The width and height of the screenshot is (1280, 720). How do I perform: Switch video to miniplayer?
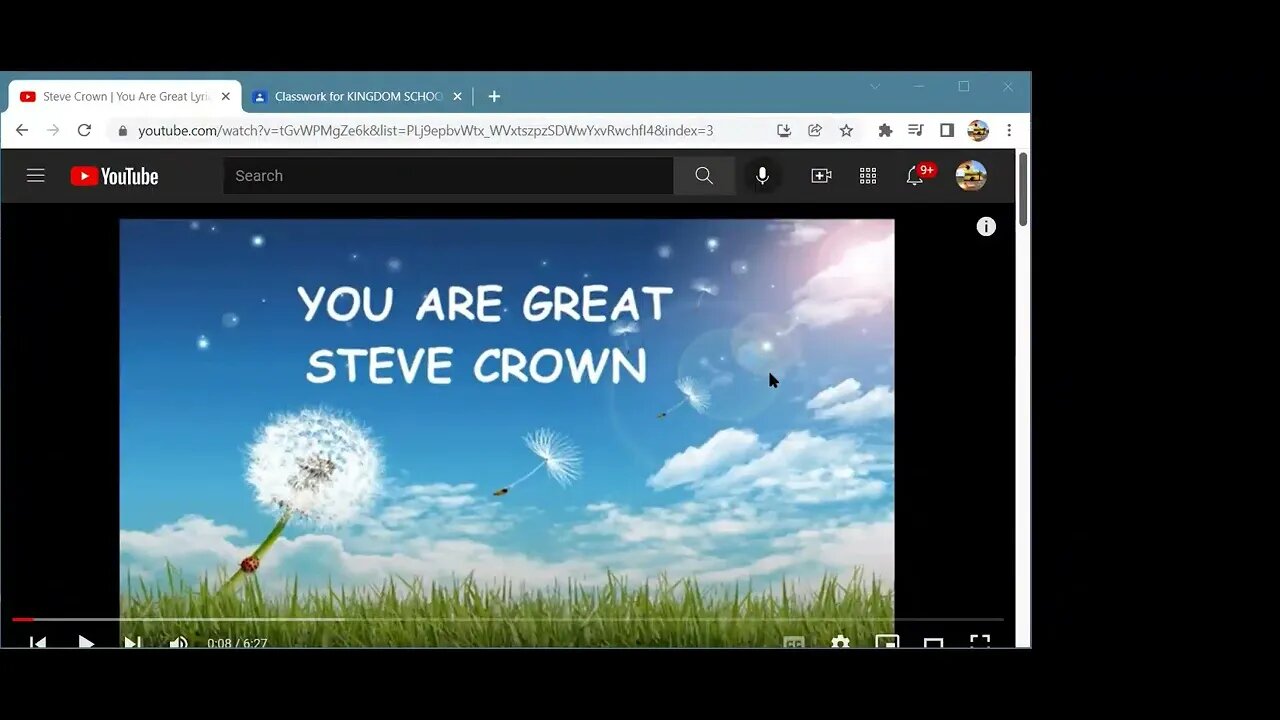tap(887, 642)
